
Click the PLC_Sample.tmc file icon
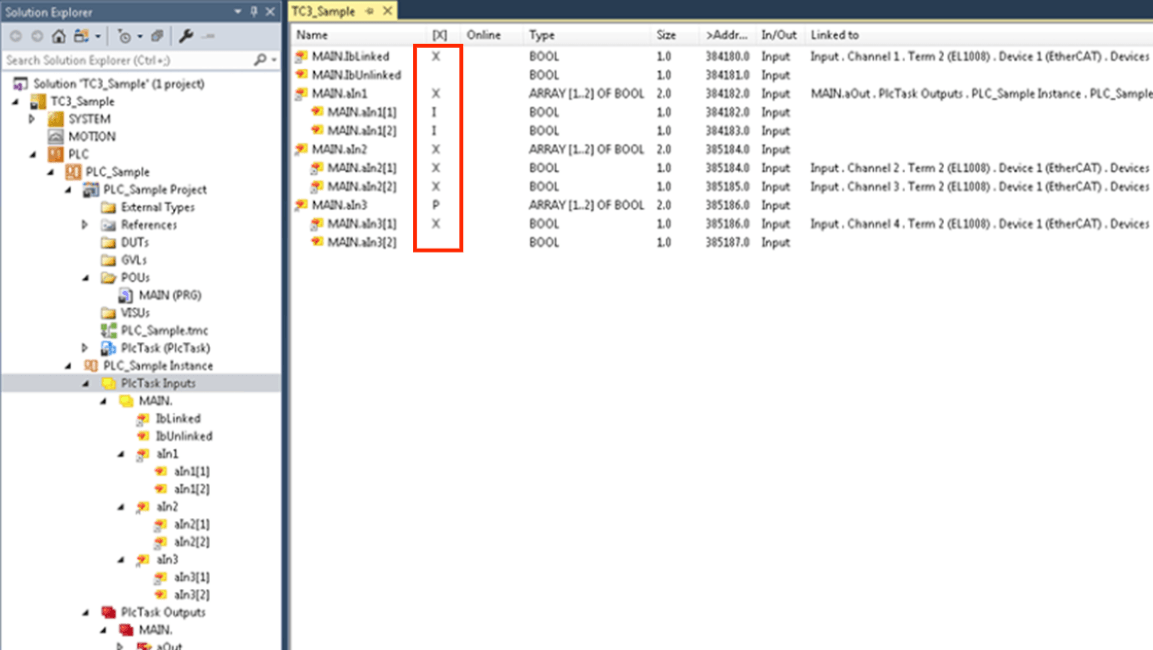(x=108, y=330)
